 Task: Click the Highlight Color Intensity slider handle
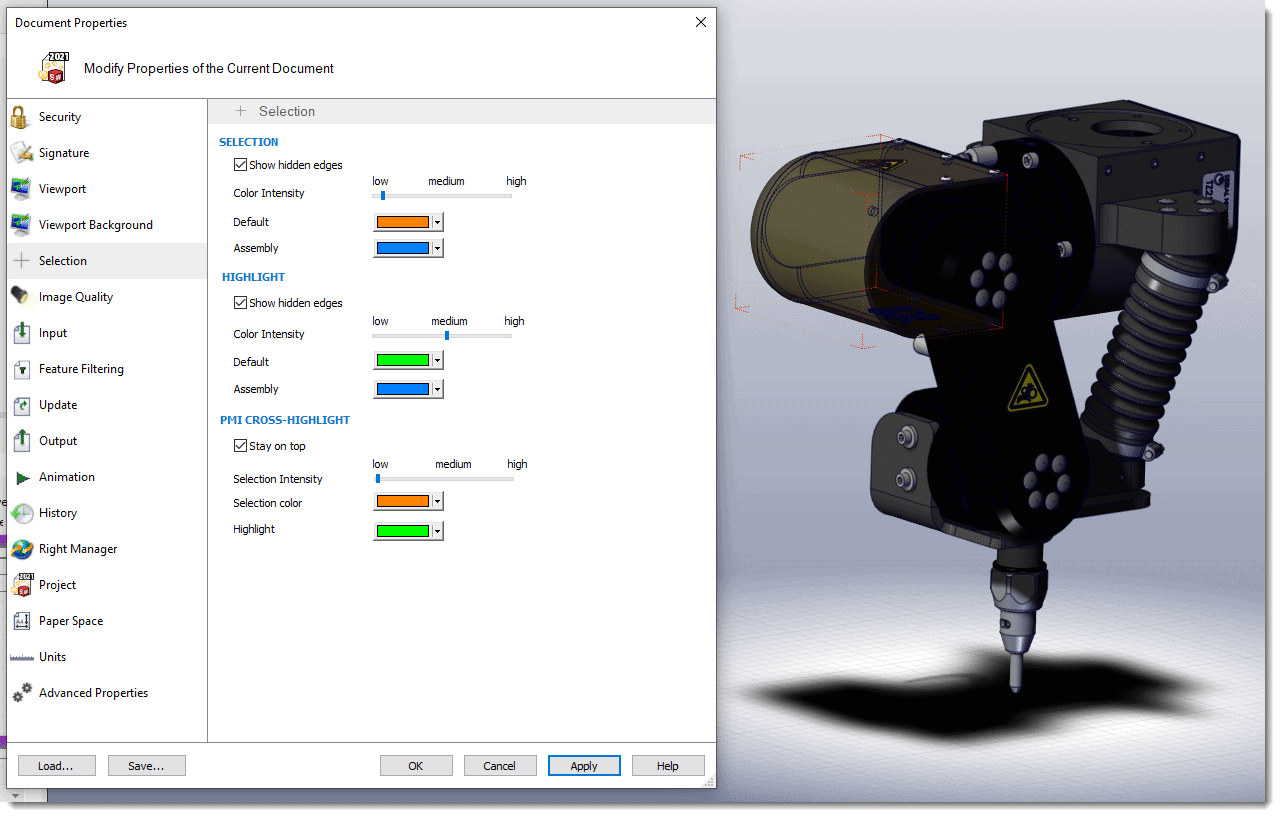[x=447, y=335]
